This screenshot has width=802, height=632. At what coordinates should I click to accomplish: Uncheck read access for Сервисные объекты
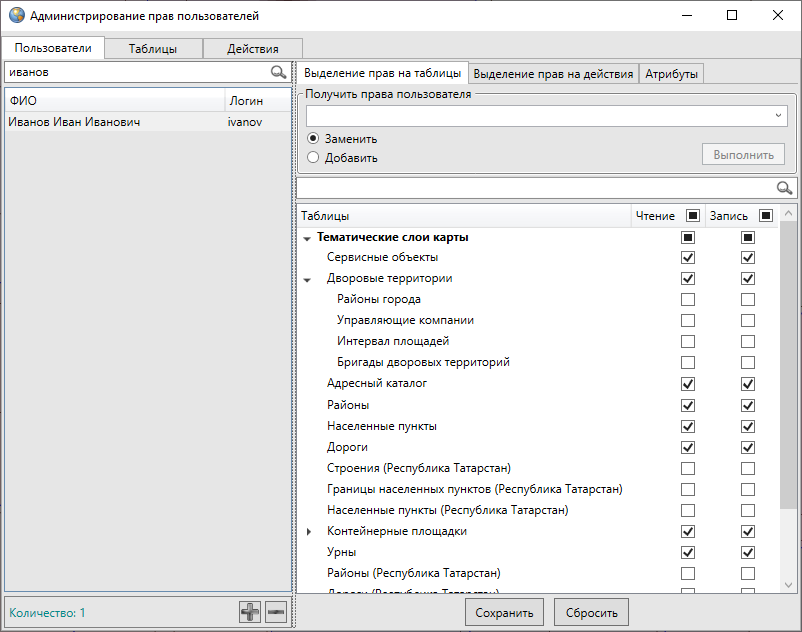pyautogui.click(x=688, y=258)
